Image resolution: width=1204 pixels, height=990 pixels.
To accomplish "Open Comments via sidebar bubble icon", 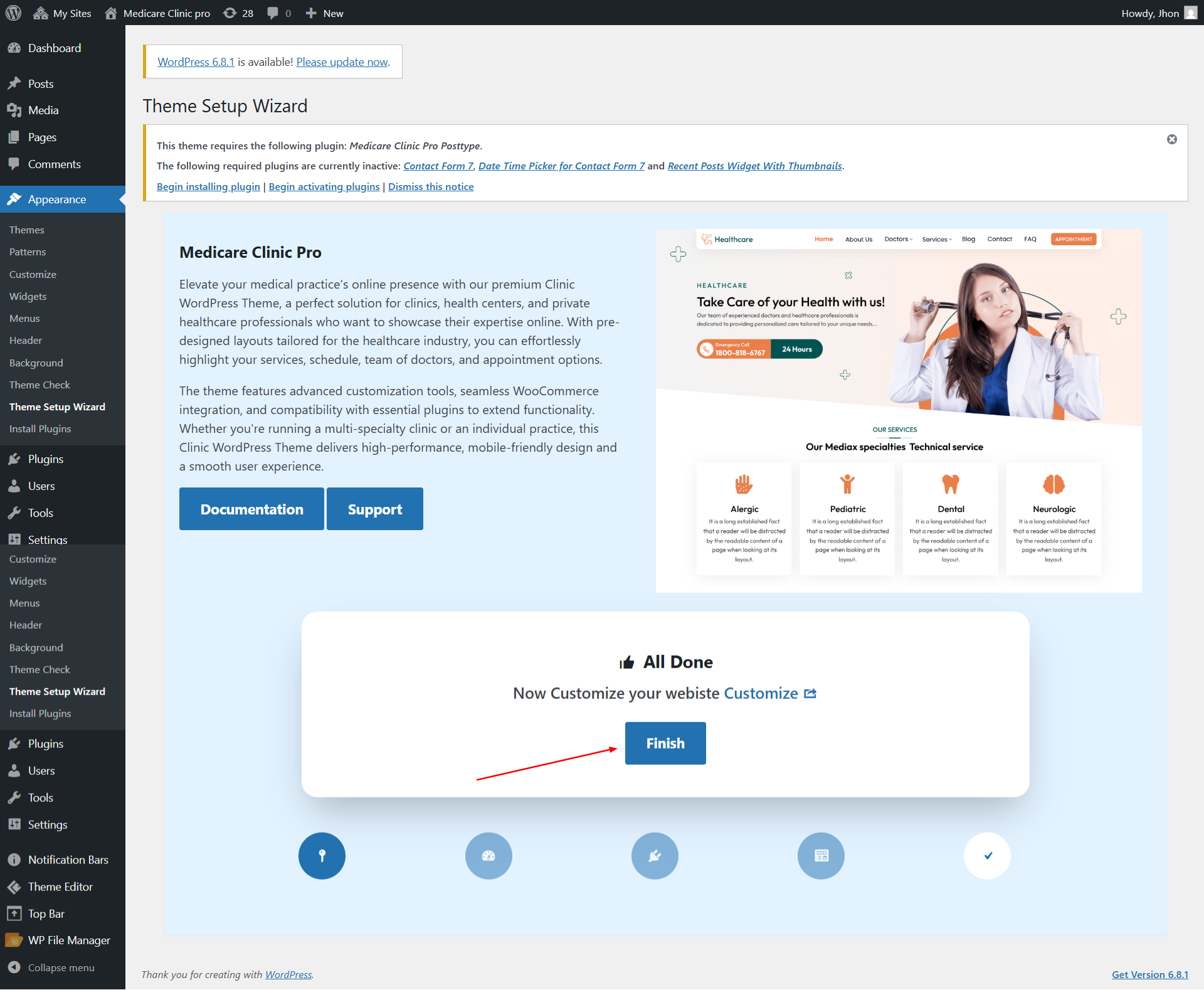I will (x=14, y=164).
